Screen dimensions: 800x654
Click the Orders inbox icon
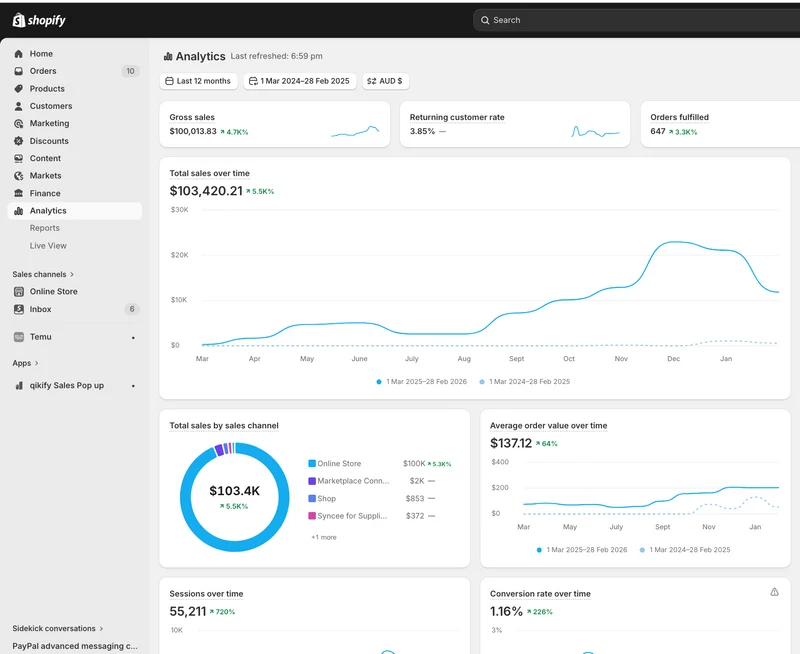point(18,71)
